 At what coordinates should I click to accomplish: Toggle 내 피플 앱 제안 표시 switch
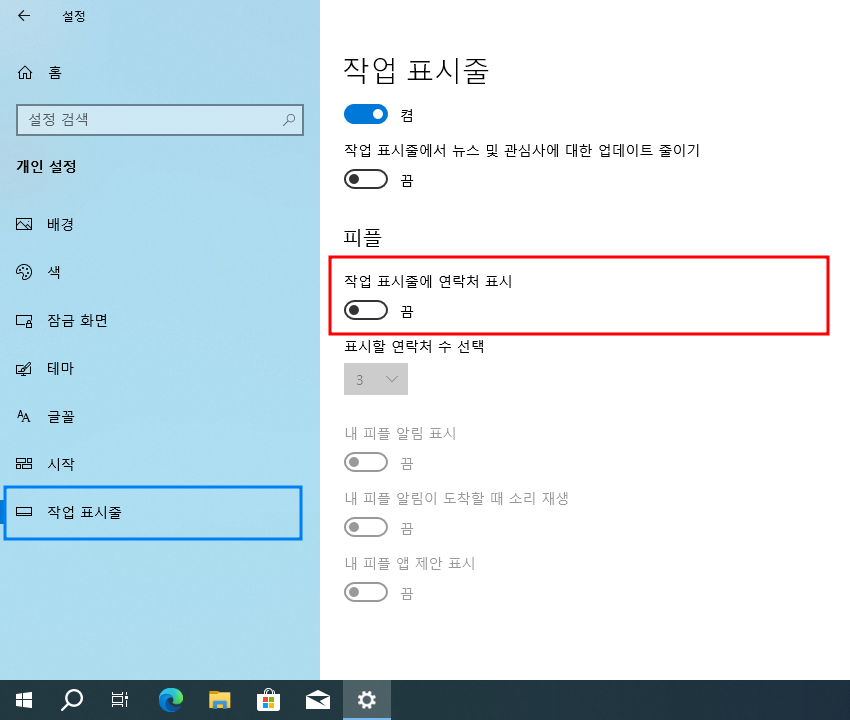pyautogui.click(x=366, y=593)
